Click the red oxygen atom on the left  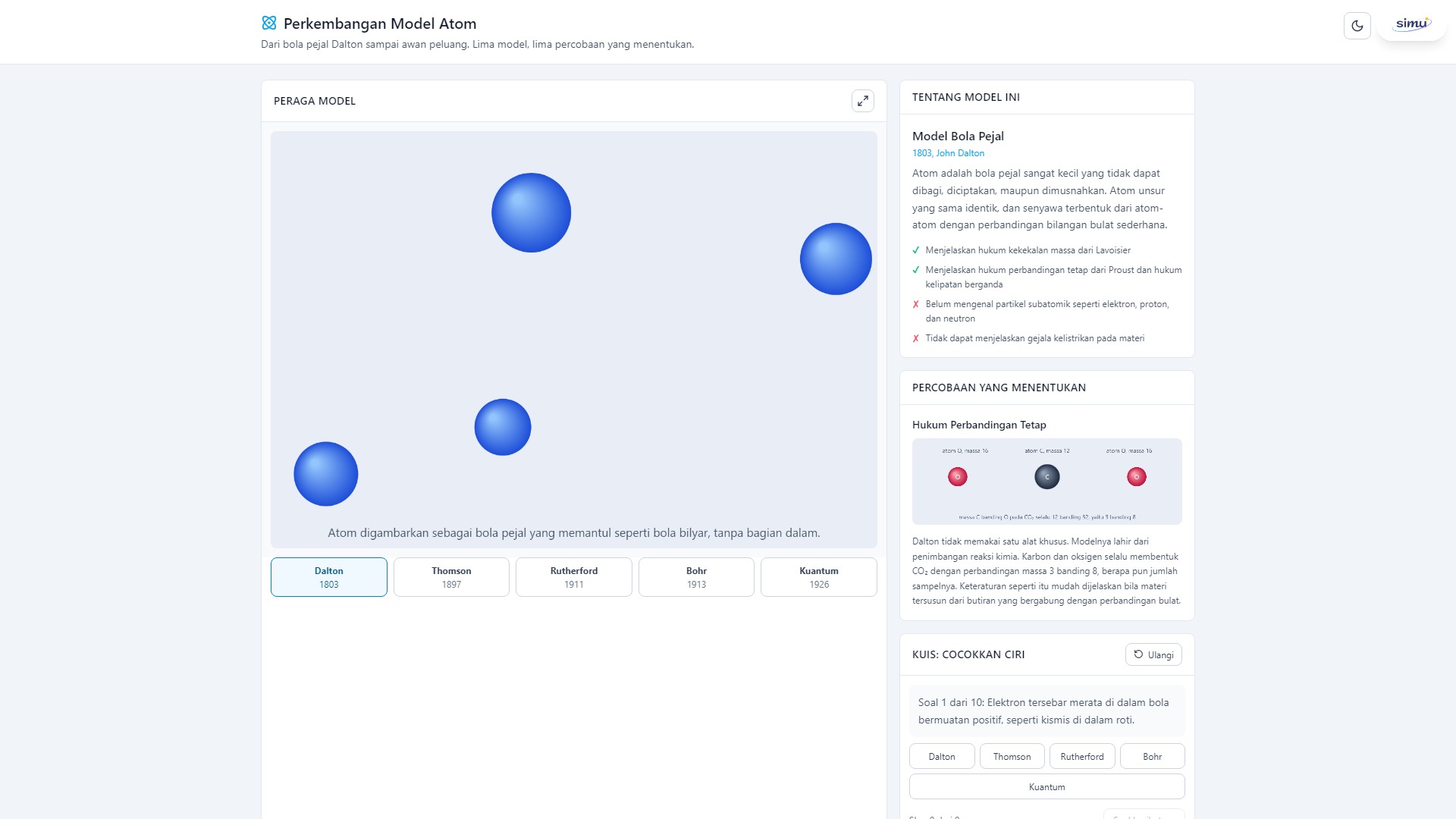point(957,477)
